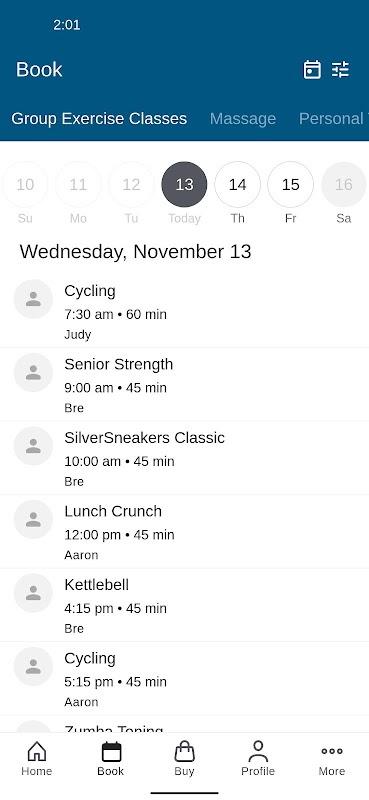
Task: Select today's date 13
Action: (x=184, y=185)
